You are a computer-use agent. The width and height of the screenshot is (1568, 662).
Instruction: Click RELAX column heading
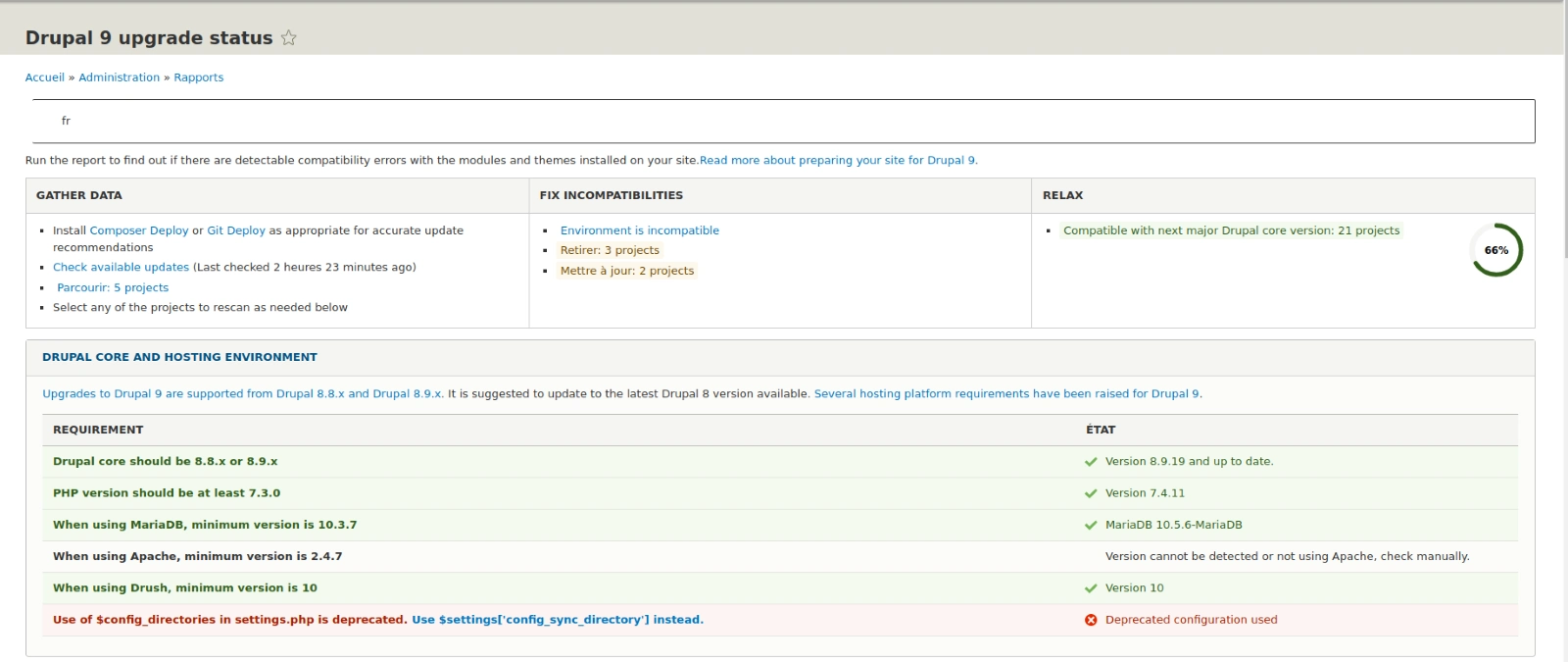click(x=1063, y=195)
